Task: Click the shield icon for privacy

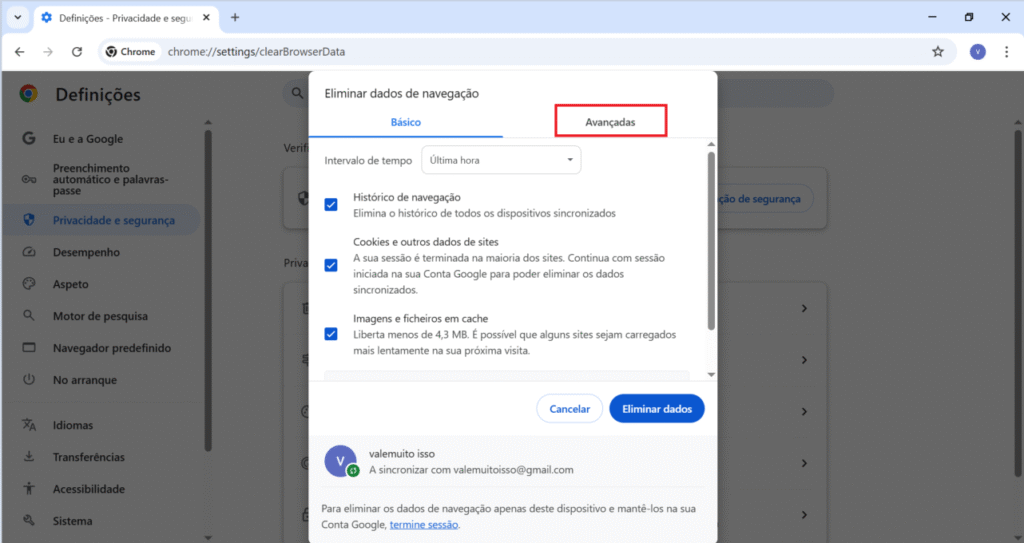Action: click(x=29, y=220)
